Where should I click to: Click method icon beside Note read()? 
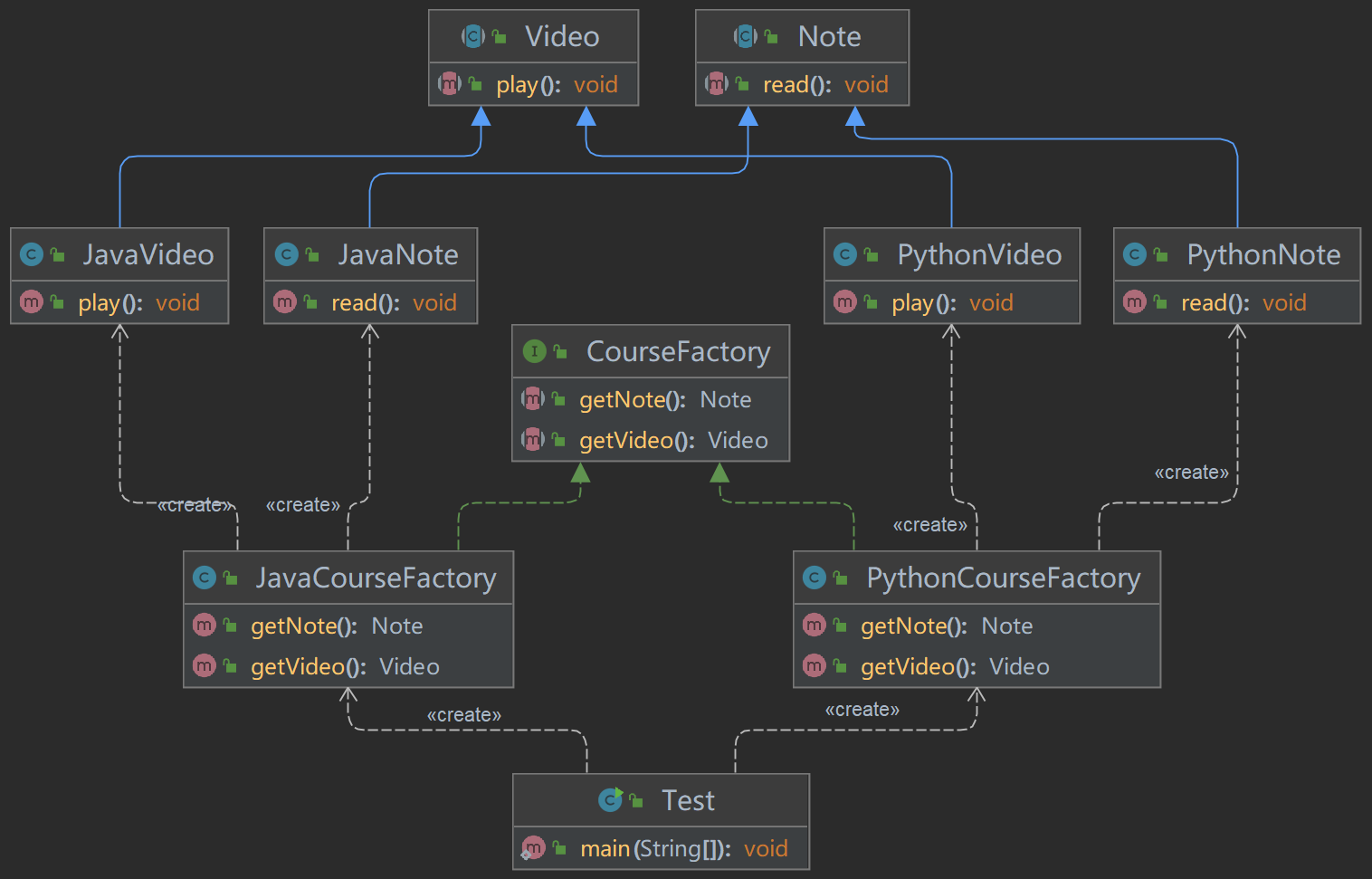coord(717,83)
